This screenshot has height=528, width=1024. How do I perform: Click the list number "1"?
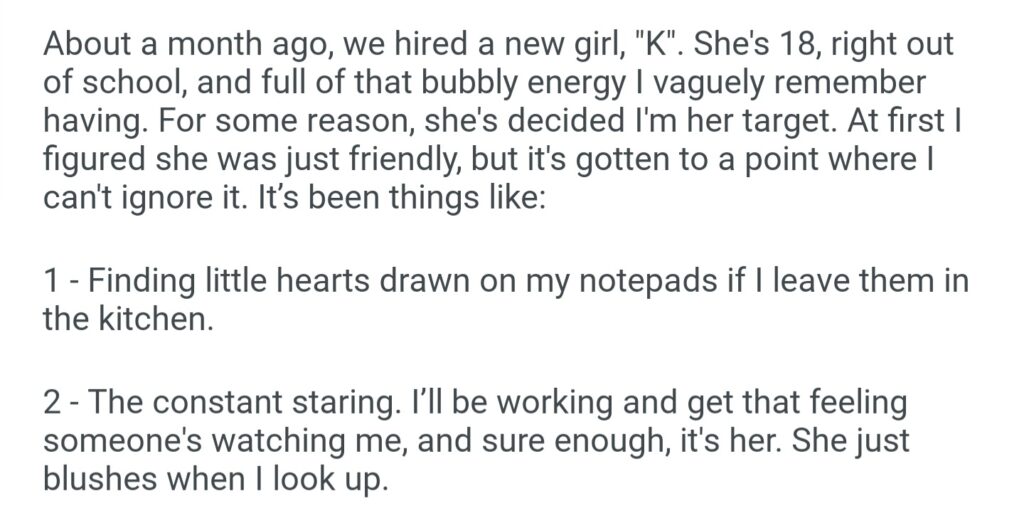click(x=50, y=283)
